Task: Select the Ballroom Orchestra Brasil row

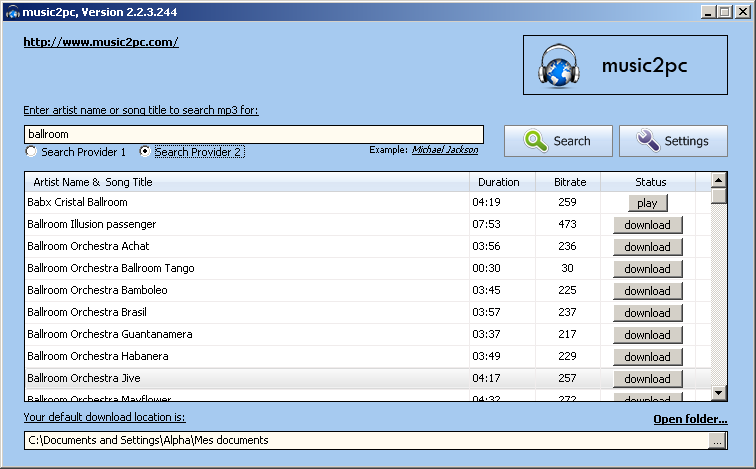Action: coord(368,312)
